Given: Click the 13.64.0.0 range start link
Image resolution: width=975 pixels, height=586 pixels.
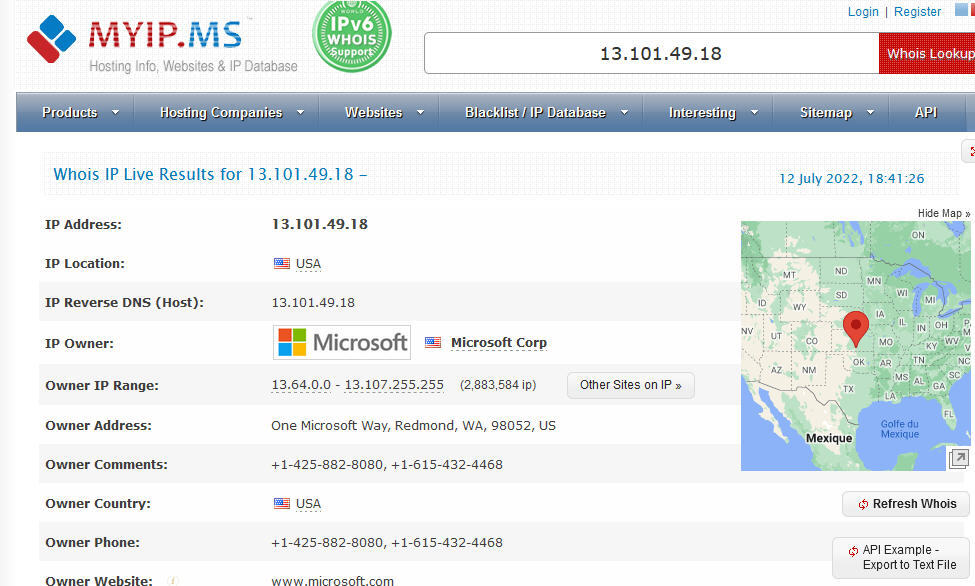Looking at the screenshot, I should pyautogui.click(x=301, y=385).
